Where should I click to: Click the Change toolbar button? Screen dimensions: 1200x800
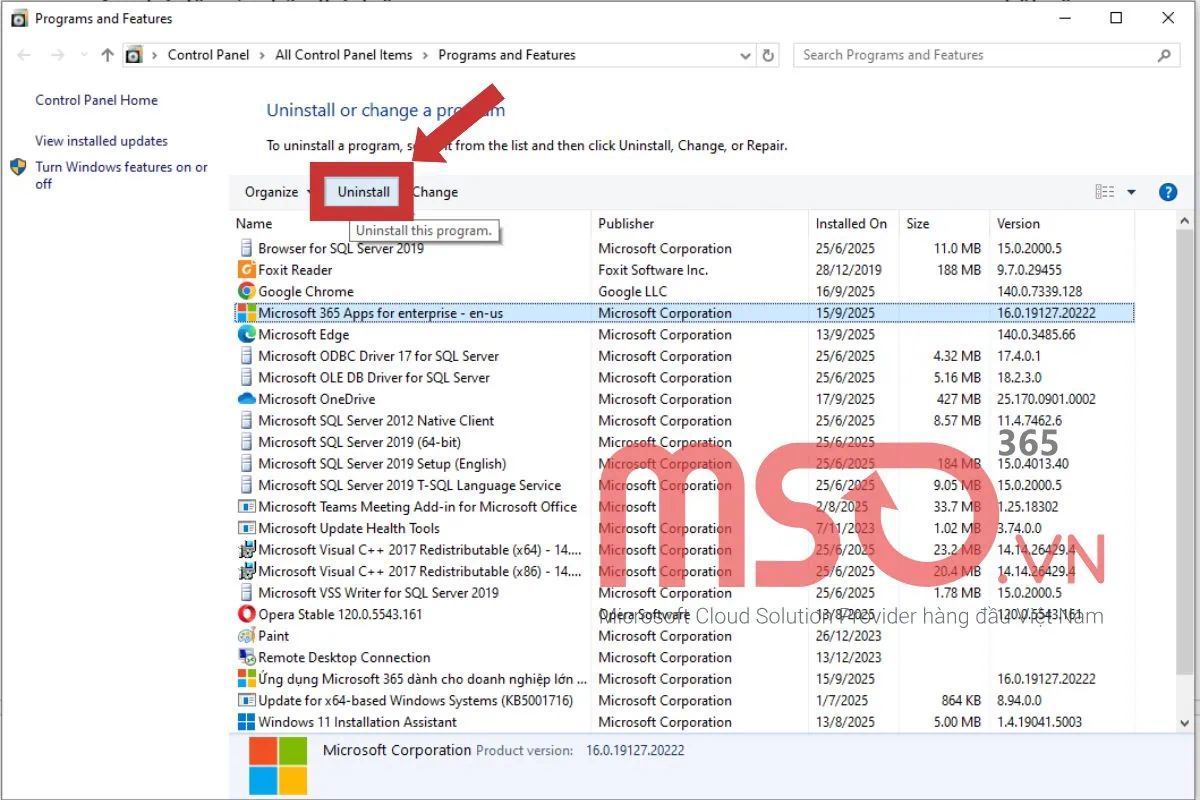436,192
